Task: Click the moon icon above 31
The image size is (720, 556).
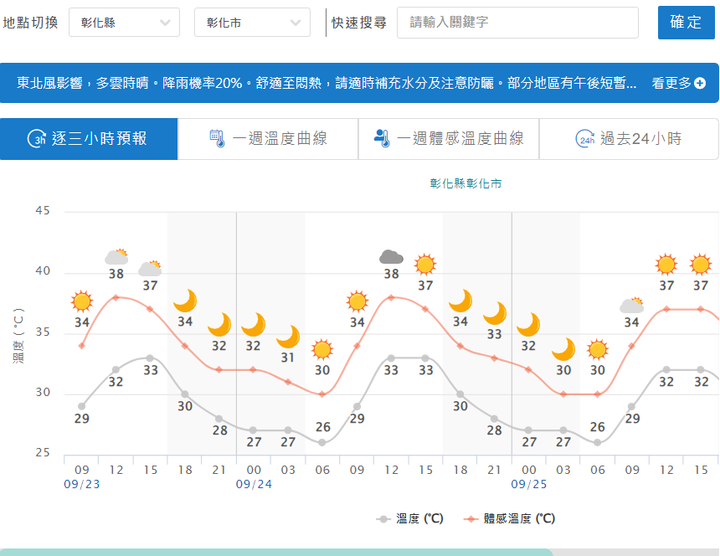Action: pos(288,336)
